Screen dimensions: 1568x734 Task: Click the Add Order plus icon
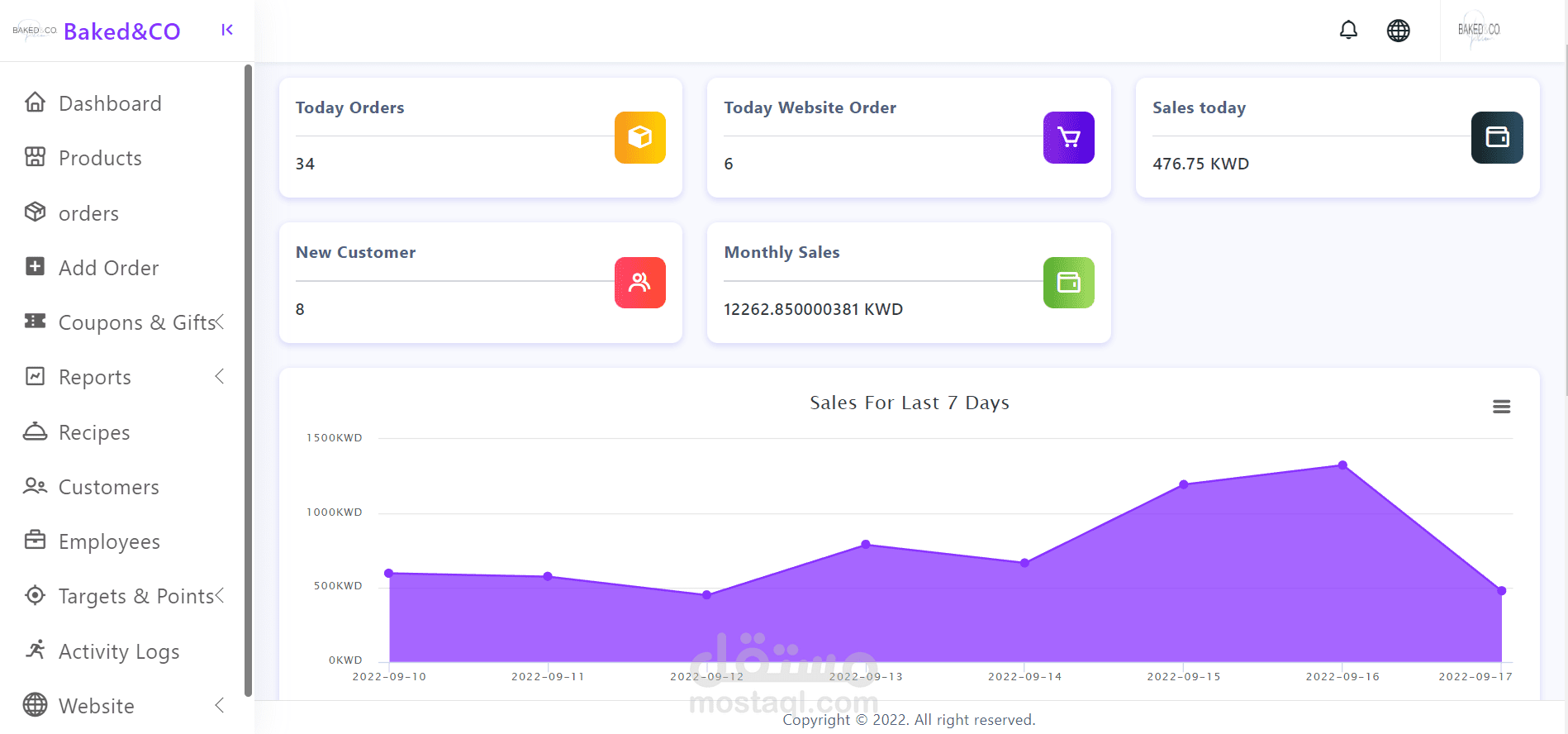pyautogui.click(x=35, y=266)
